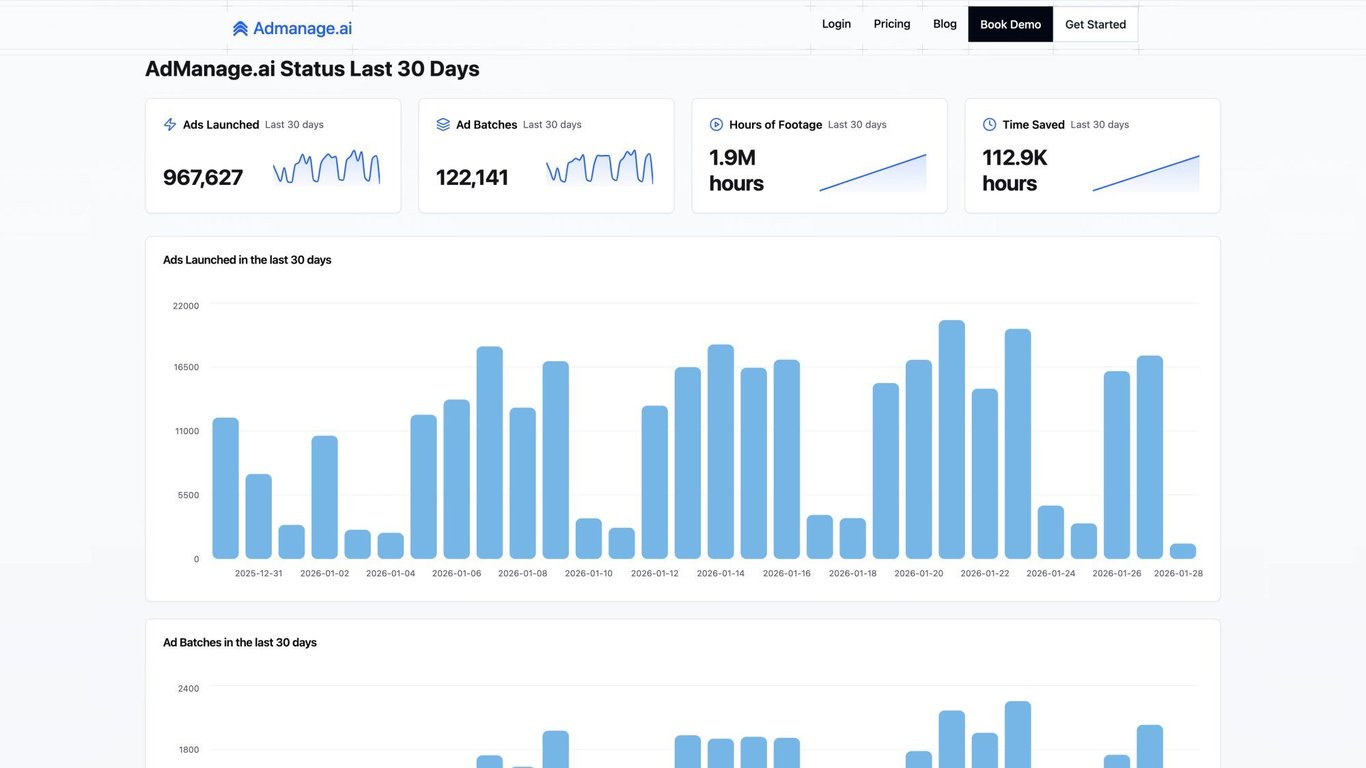Image resolution: width=1366 pixels, height=768 pixels.
Task: Go to the Pricing page
Action: tap(892, 24)
